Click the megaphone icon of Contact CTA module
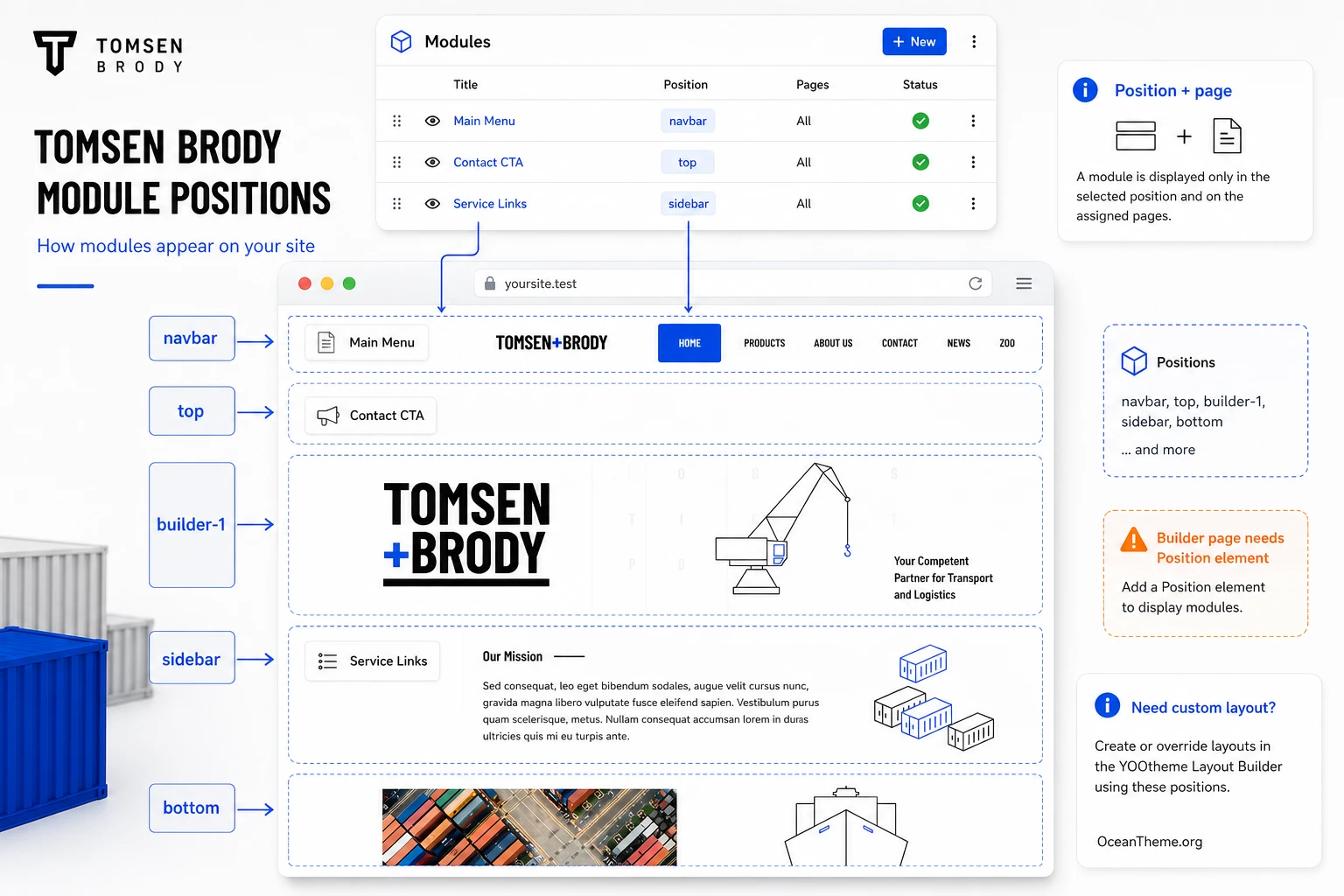1344x896 pixels. [328, 416]
